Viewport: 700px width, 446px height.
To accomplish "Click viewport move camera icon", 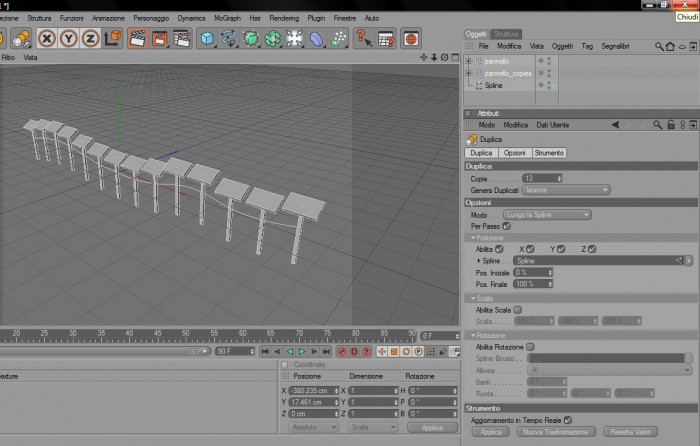I will pos(424,57).
